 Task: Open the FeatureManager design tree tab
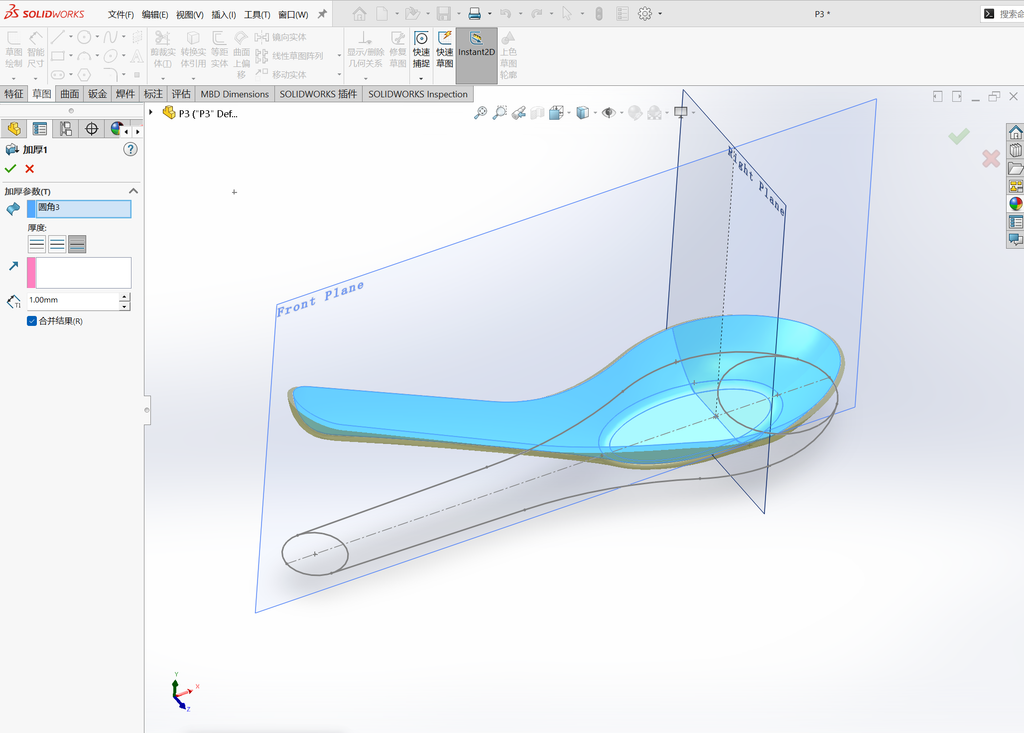tap(14, 129)
